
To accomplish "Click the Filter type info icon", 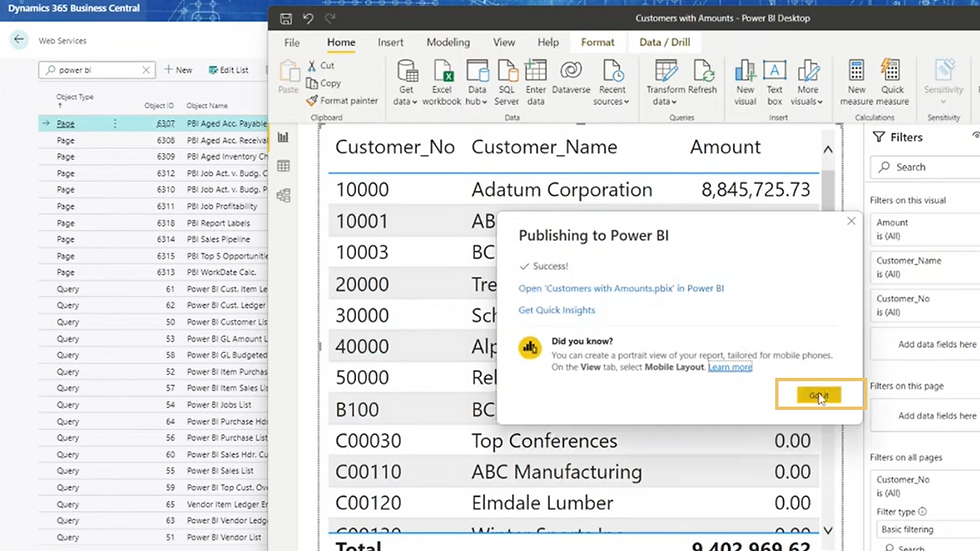I will pos(922,512).
